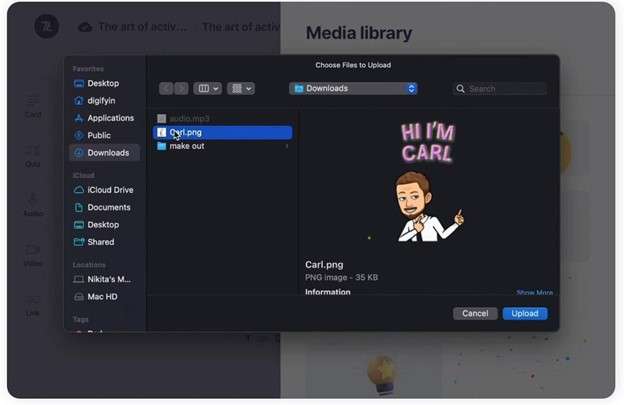Go forward with the right arrow button
The image size is (624, 405).
(181, 88)
